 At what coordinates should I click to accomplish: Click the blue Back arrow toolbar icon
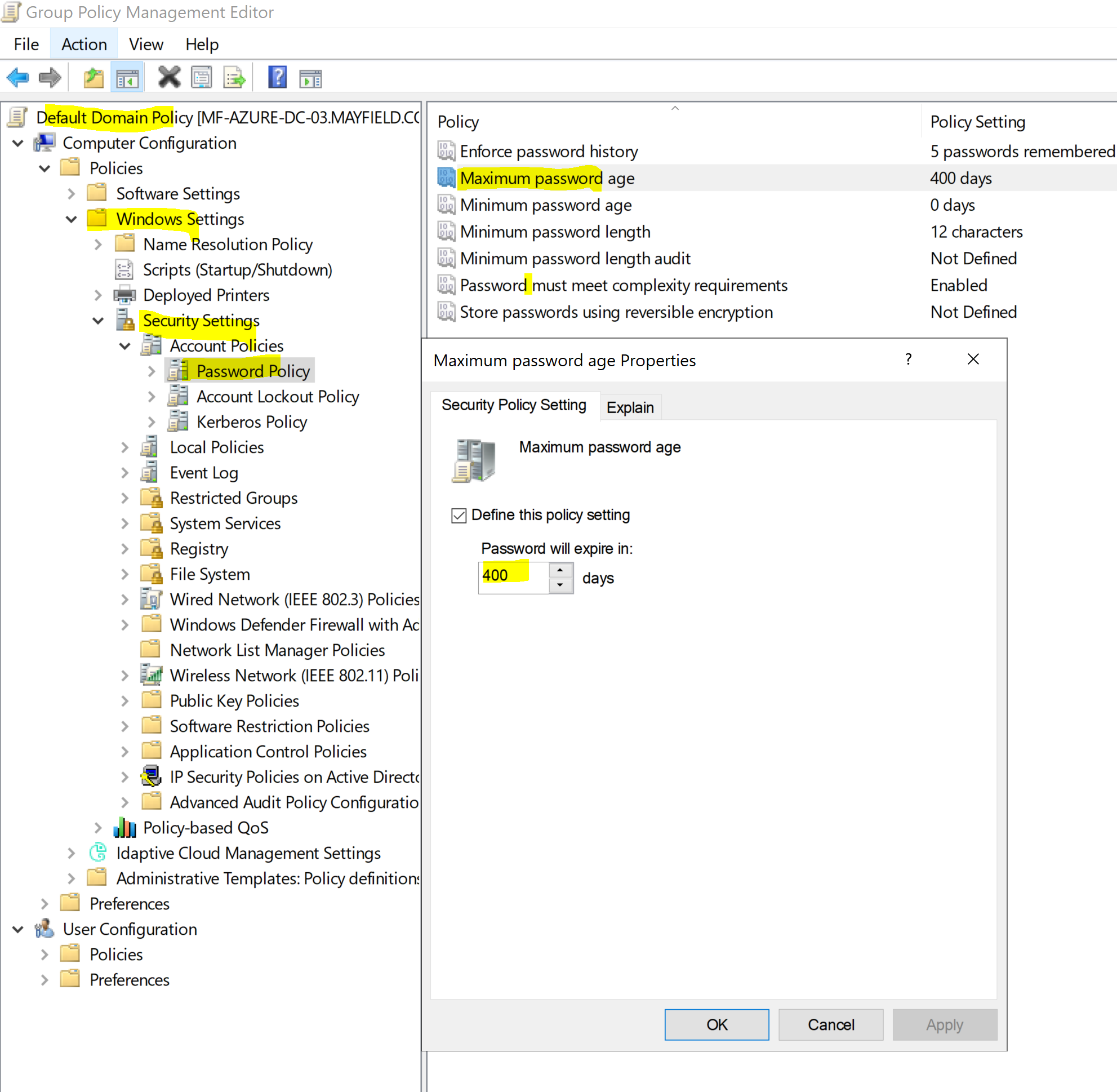pyautogui.click(x=18, y=77)
